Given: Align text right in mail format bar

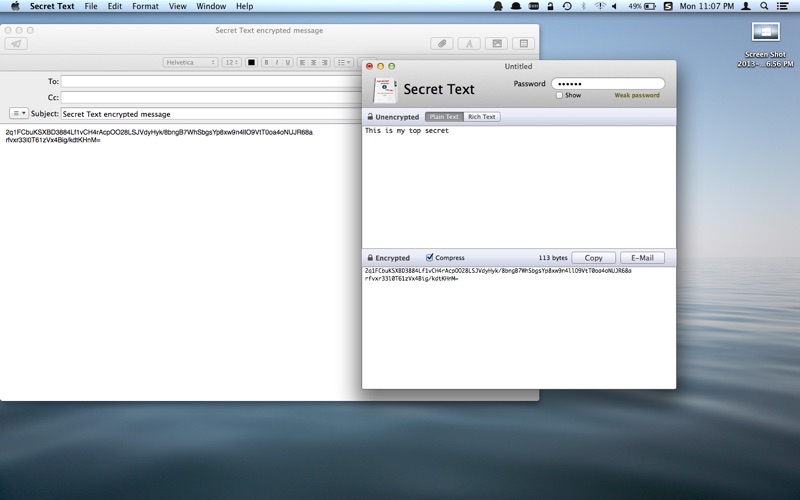Looking at the screenshot, I should 324,62.
